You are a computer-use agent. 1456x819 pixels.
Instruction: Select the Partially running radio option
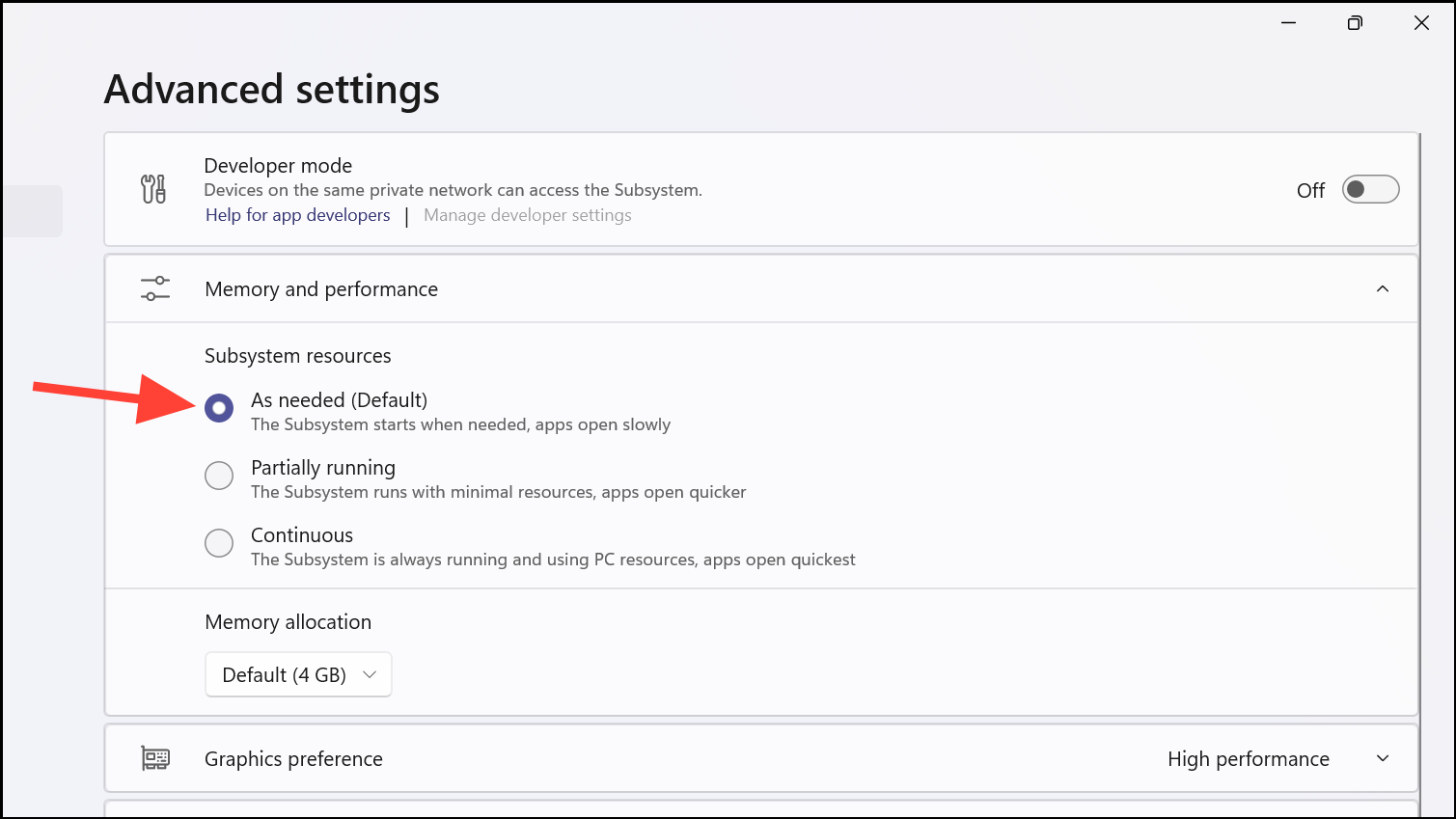click(219, 476)
